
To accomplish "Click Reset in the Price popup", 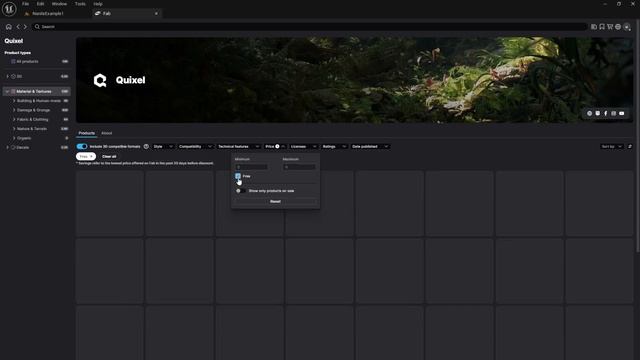I will [x=276, y=202].
